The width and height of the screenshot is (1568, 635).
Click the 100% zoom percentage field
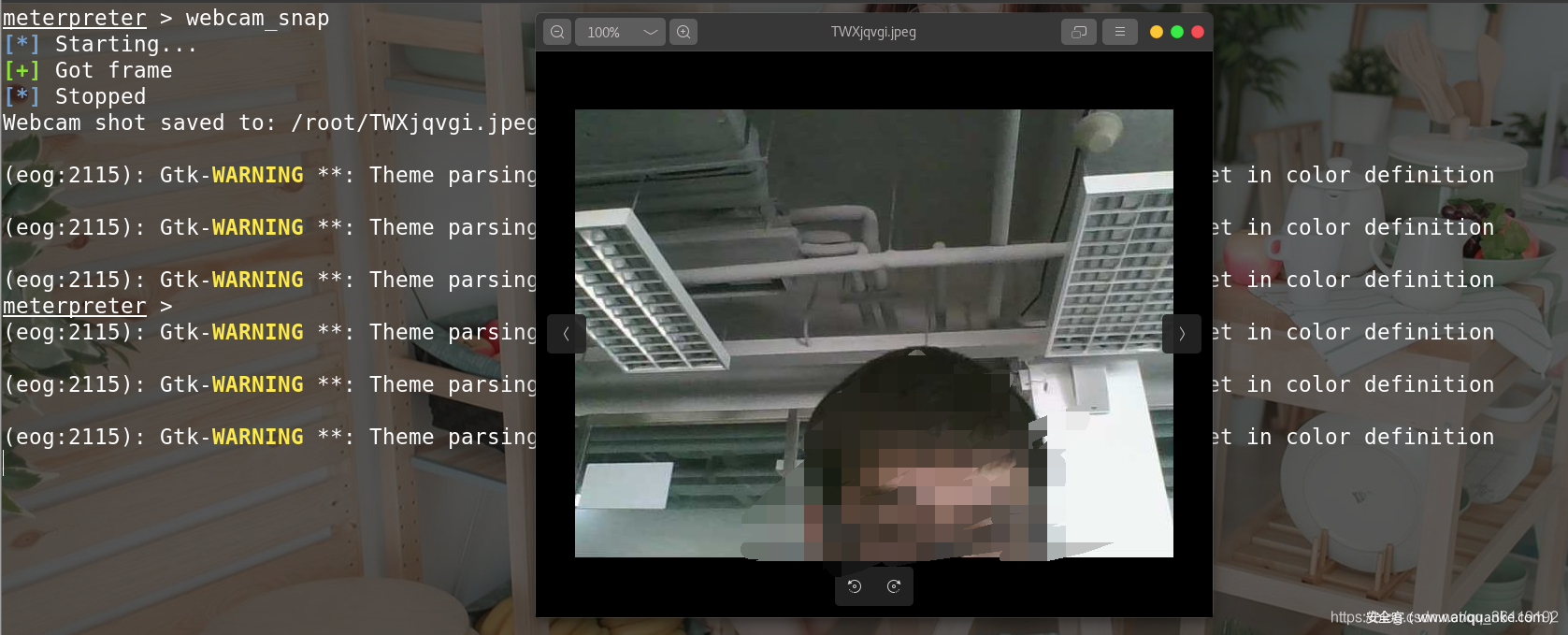pyautogui.click(x=604, y=32)
